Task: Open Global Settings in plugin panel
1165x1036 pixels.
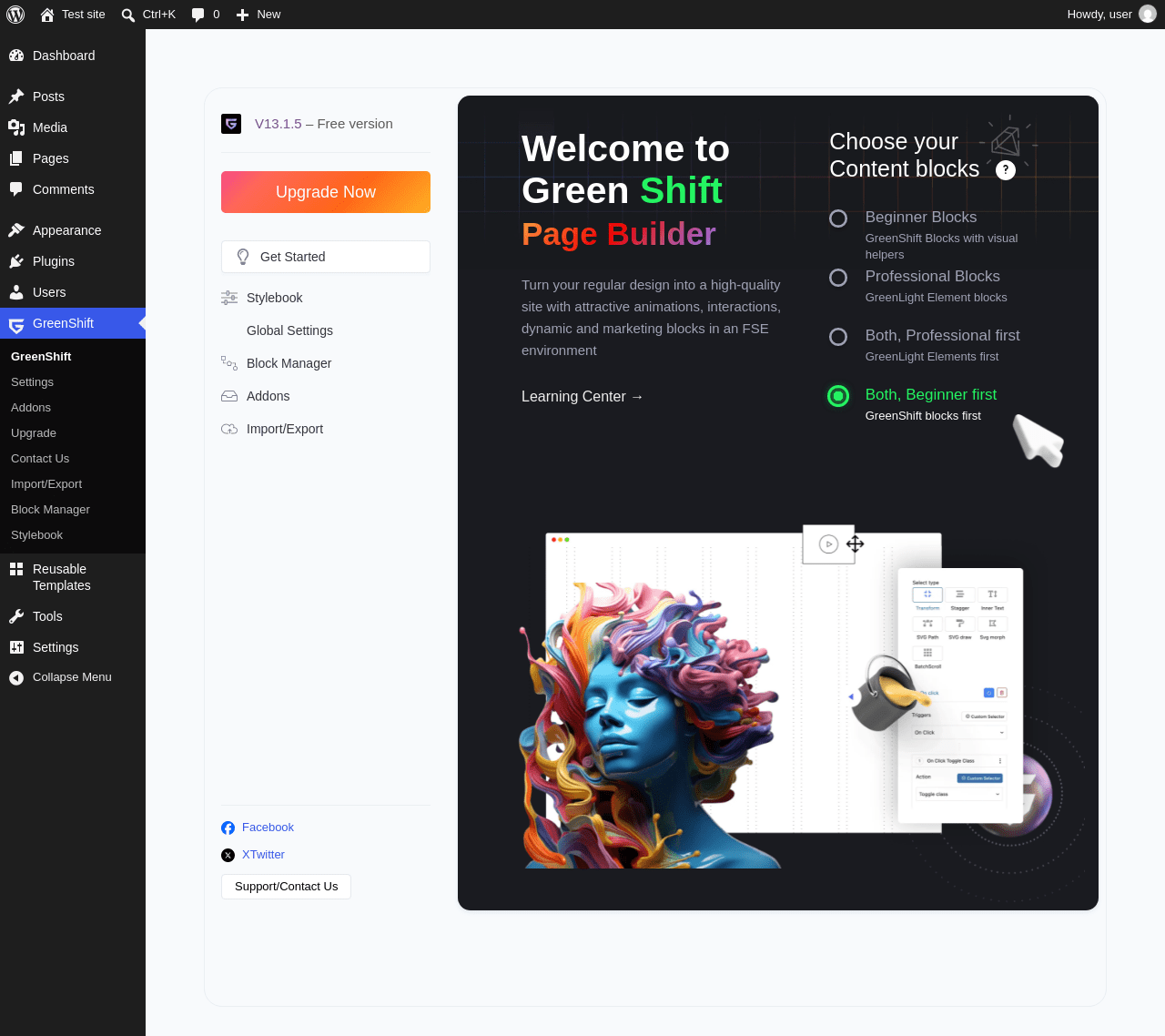Action: (289, 330)
